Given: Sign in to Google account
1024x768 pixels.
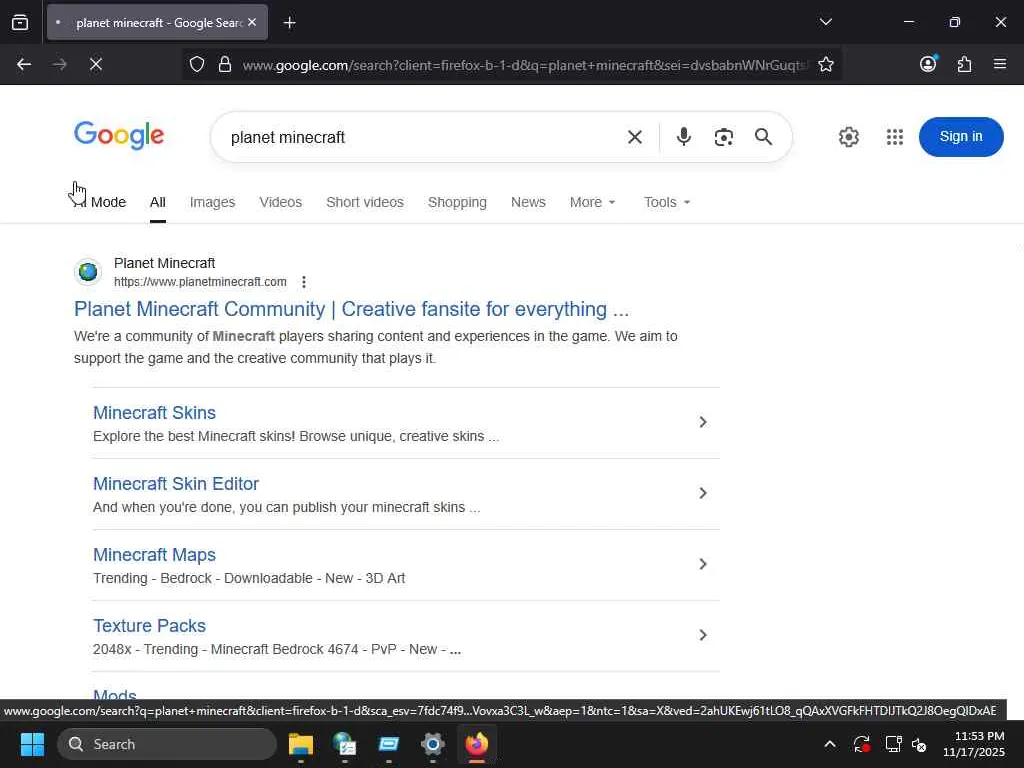Looking at the screenshot, I should coord(961,136).
